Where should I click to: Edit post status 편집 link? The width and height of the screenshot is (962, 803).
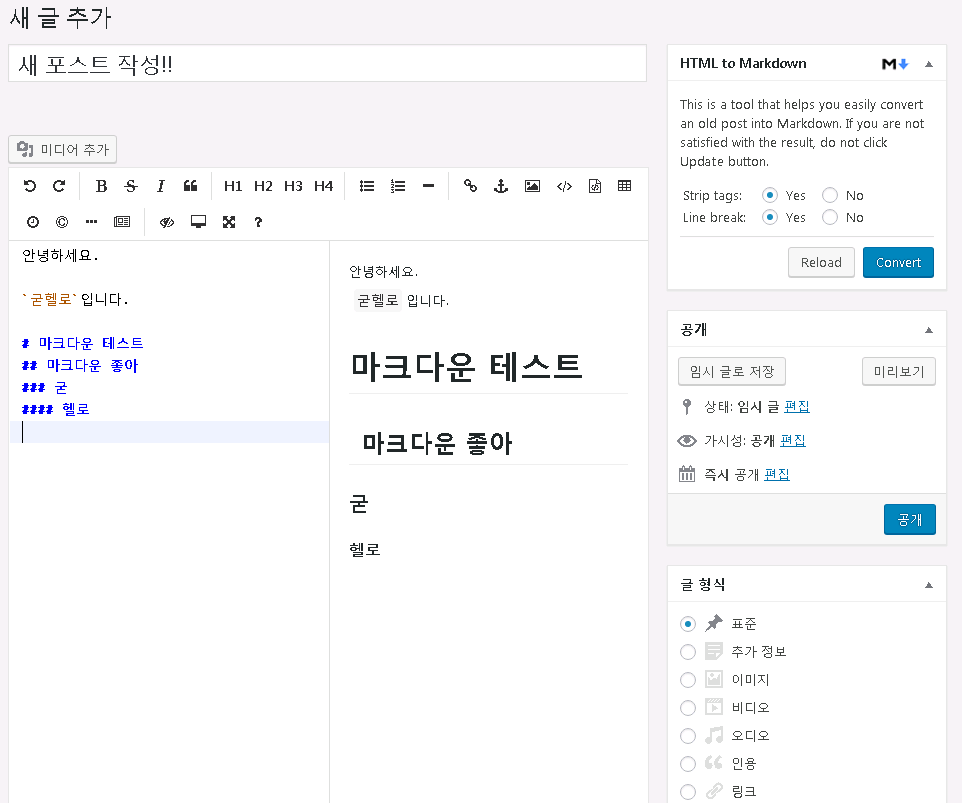[797, 406]
